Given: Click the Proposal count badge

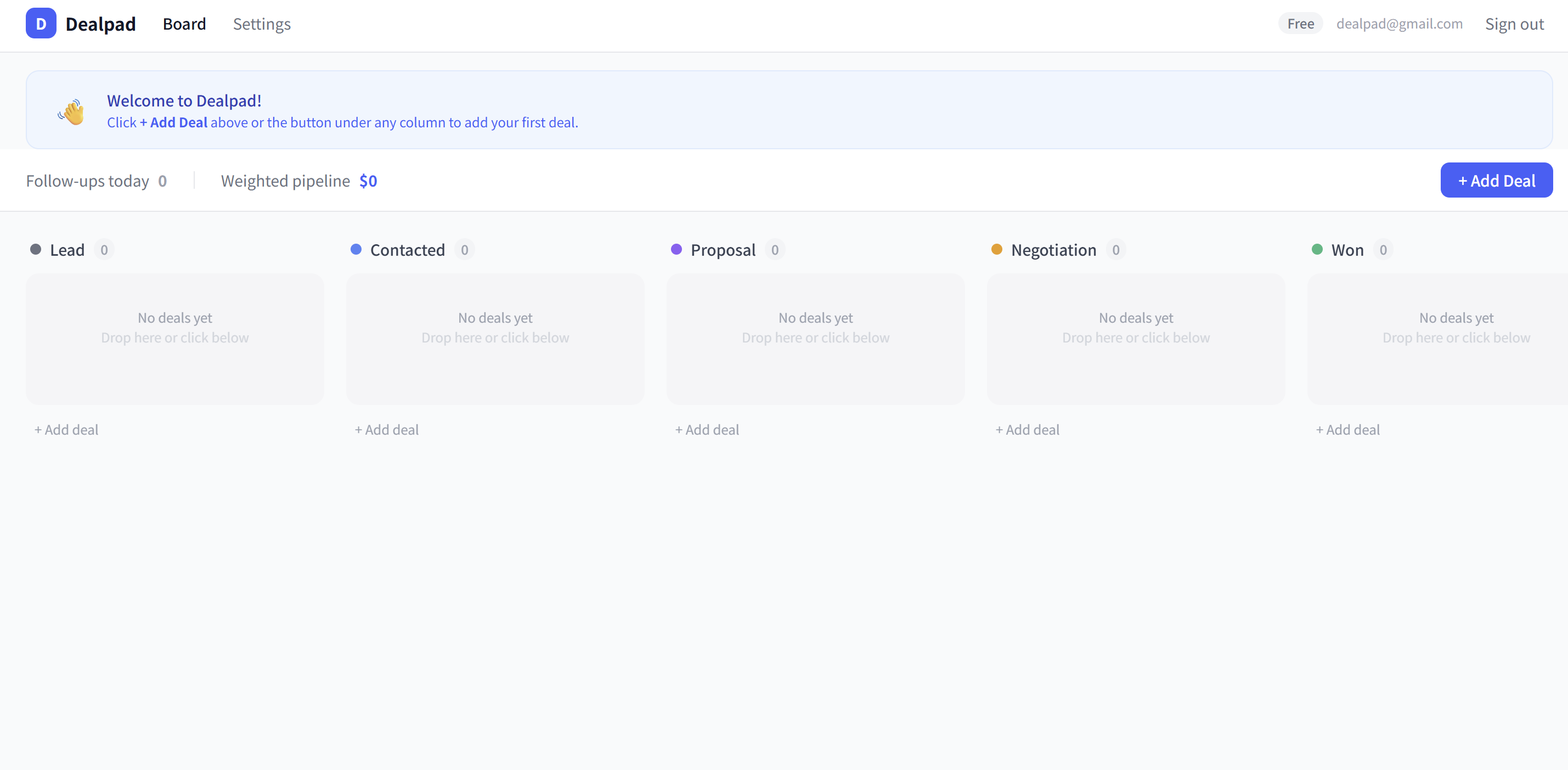Looking at the screenshot, I should coord(775,250).
